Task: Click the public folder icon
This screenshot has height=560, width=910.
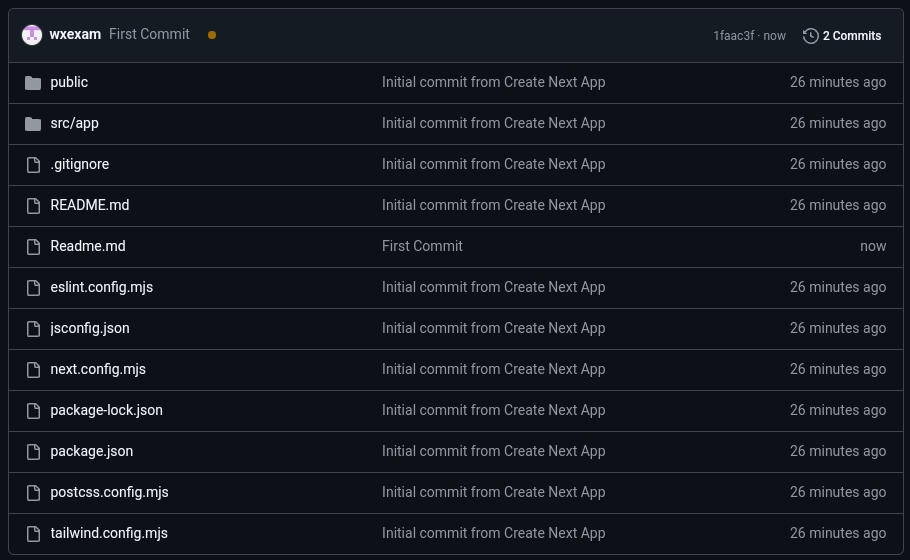Action: click(33, 83)
